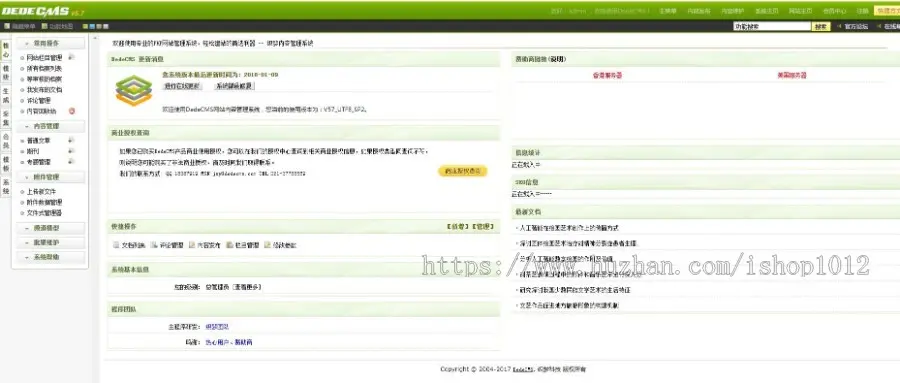This screenshot has width=900, height=383.
Task: Open 上传新文件 in the left menu
Action: (41, 192)
